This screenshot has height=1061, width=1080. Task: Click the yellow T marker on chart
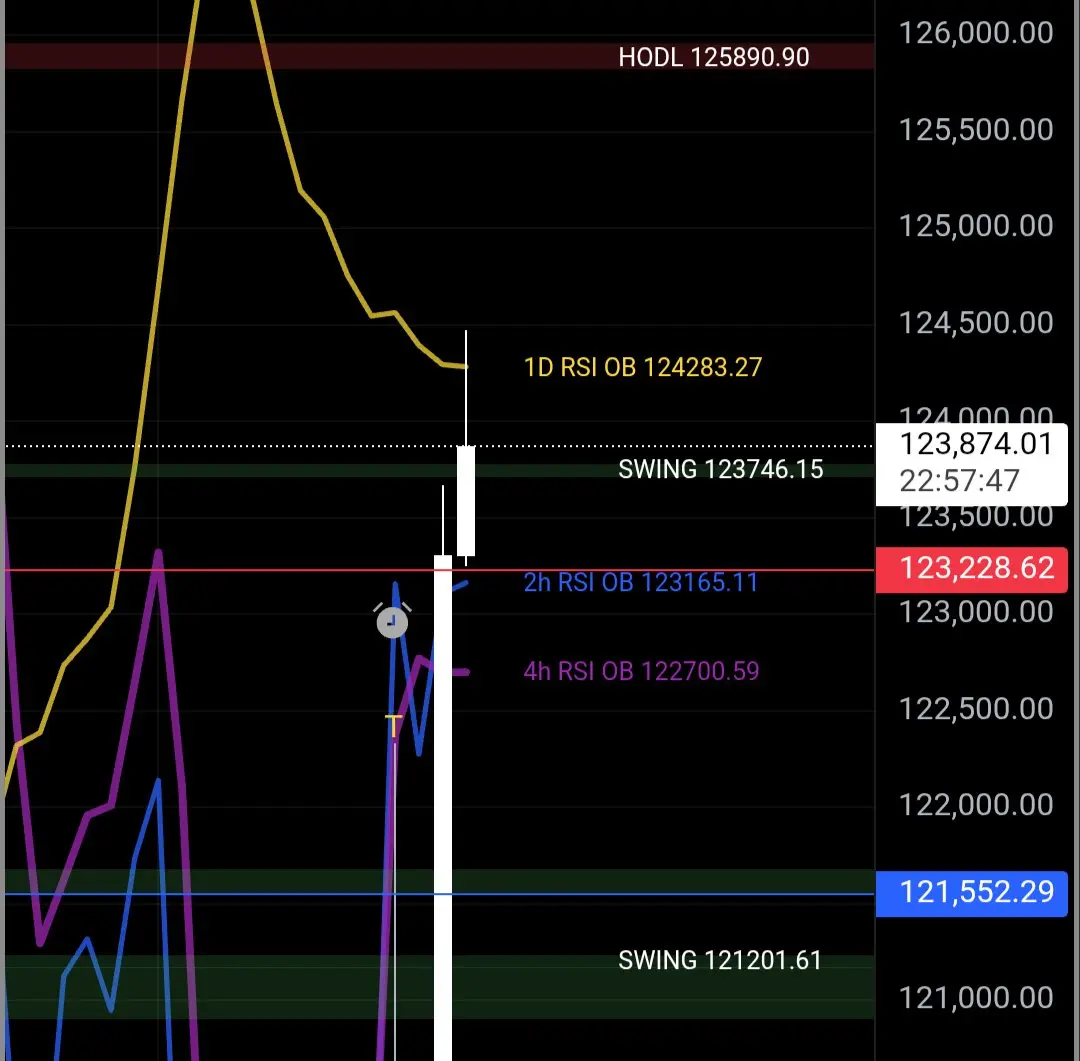pos(393,726)
